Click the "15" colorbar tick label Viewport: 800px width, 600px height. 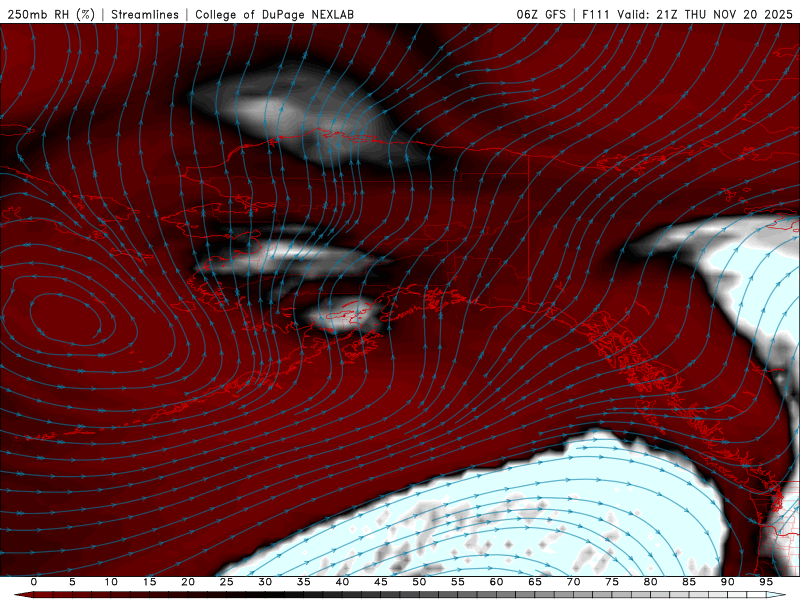pos(149,582)
